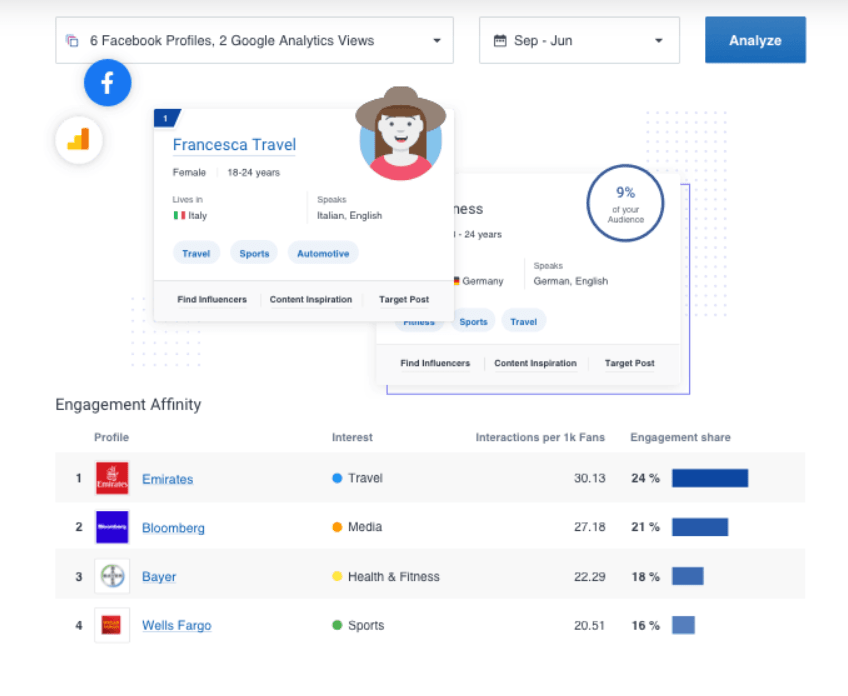Screen dimensions: 848x696
Task: Click the Facebook logo icon
Action: 107,82
